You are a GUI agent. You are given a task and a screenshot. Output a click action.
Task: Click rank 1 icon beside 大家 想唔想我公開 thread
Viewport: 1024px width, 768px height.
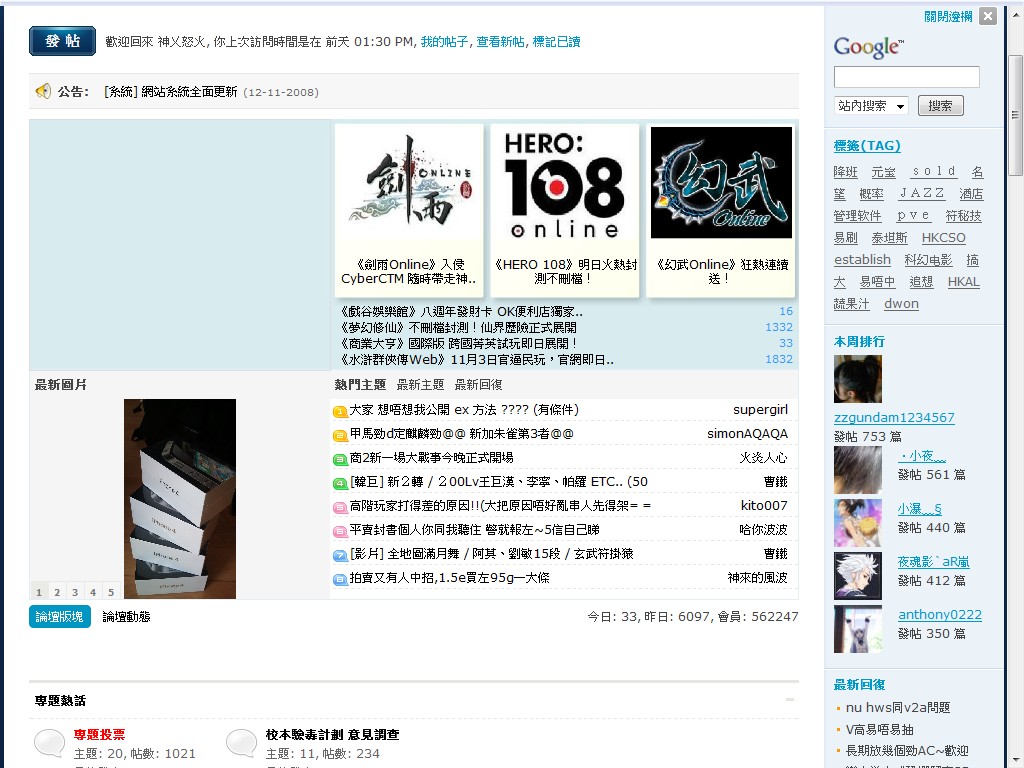click(x=340, y=411)
